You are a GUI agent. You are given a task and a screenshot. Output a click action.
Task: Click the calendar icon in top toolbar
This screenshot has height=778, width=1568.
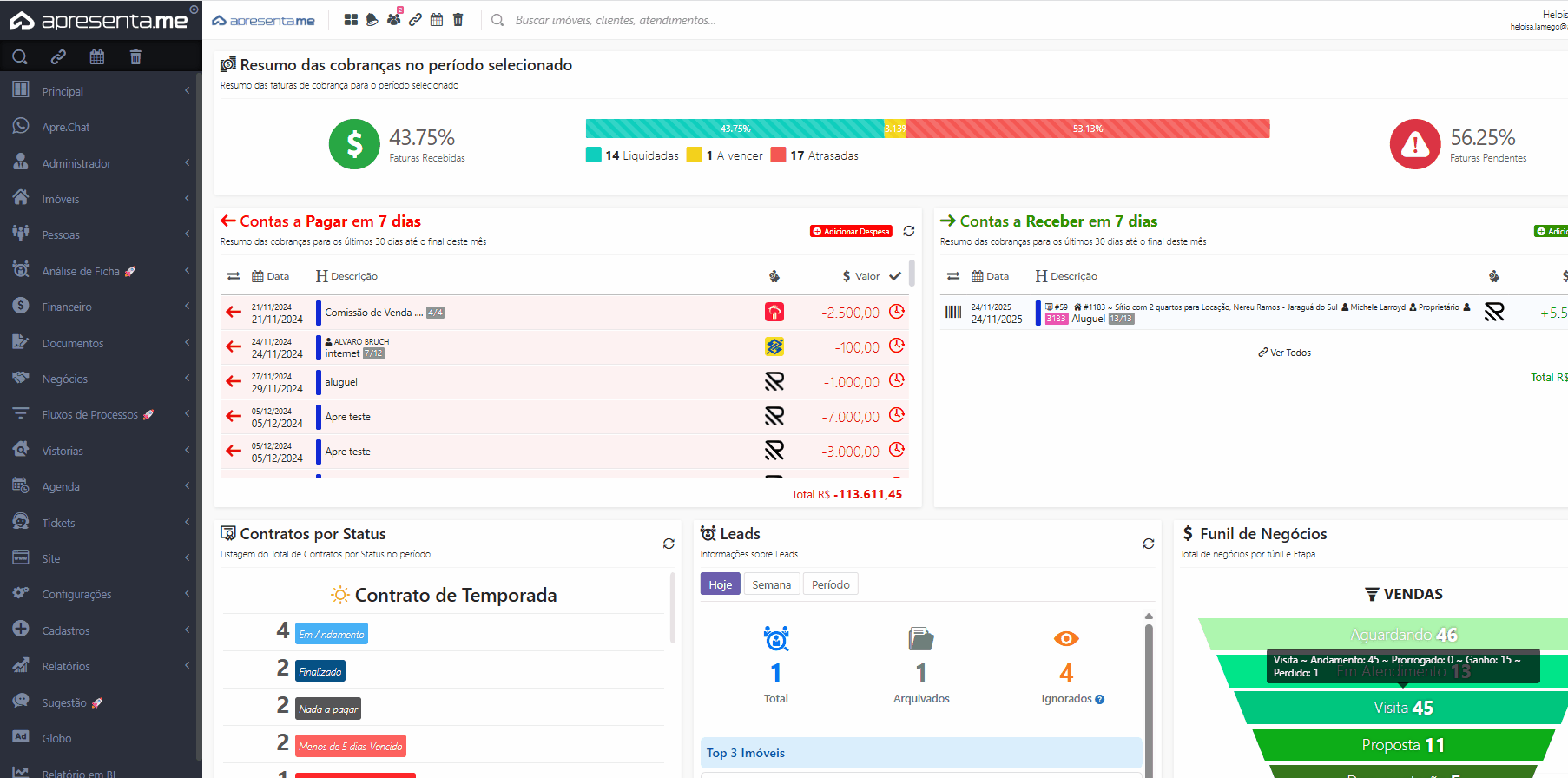(437, 20)
